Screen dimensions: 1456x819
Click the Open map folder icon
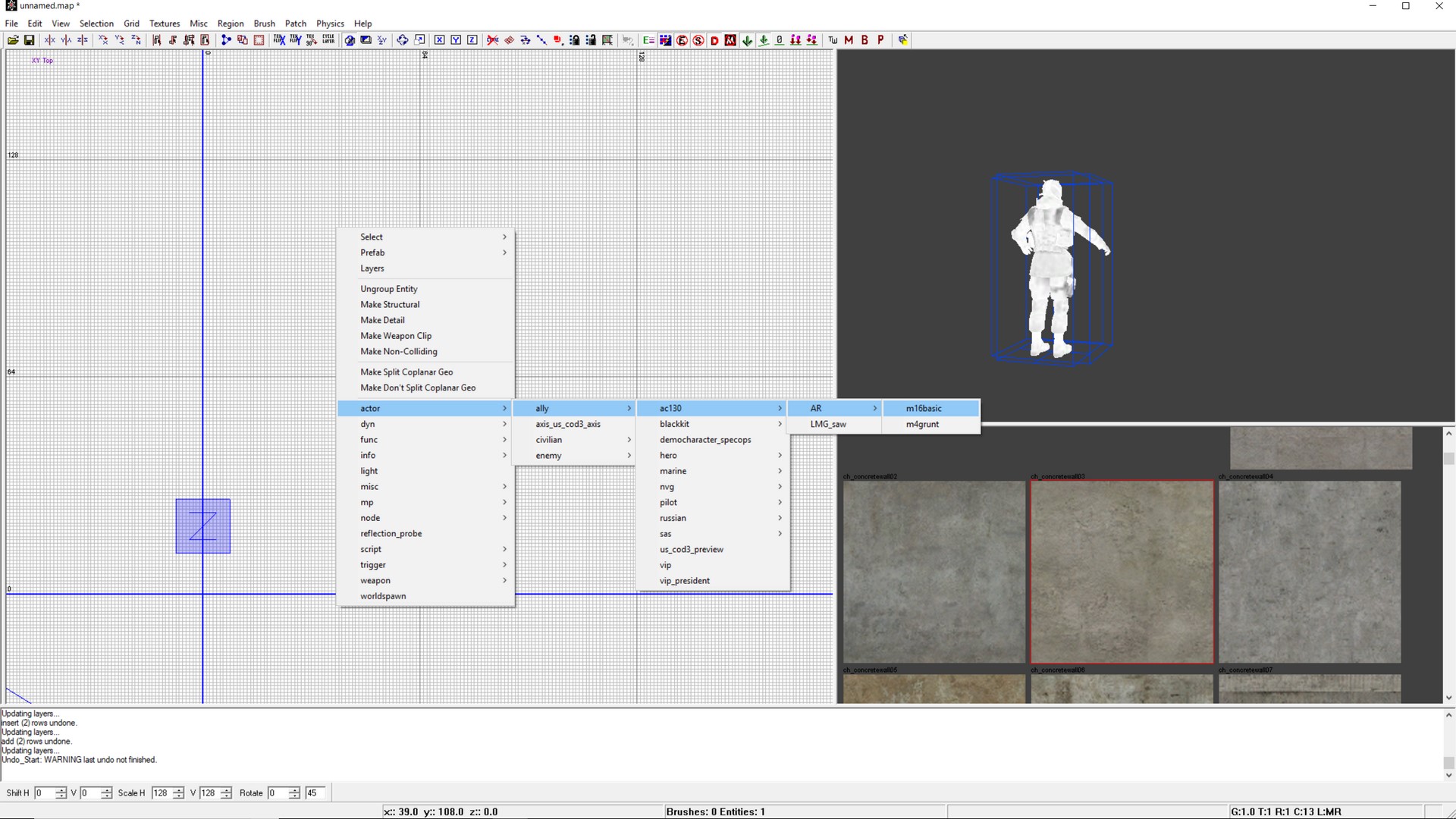(x=14, y=40)
